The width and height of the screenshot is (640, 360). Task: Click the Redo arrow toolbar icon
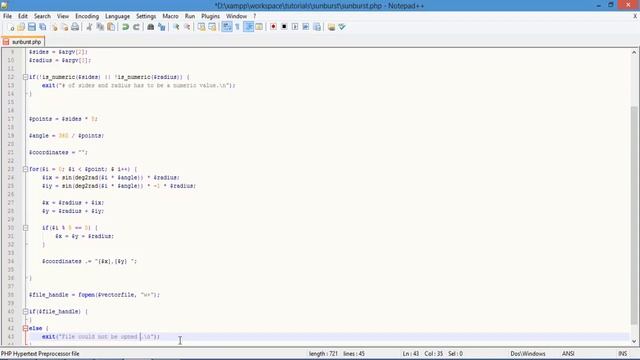coord(136,27)
